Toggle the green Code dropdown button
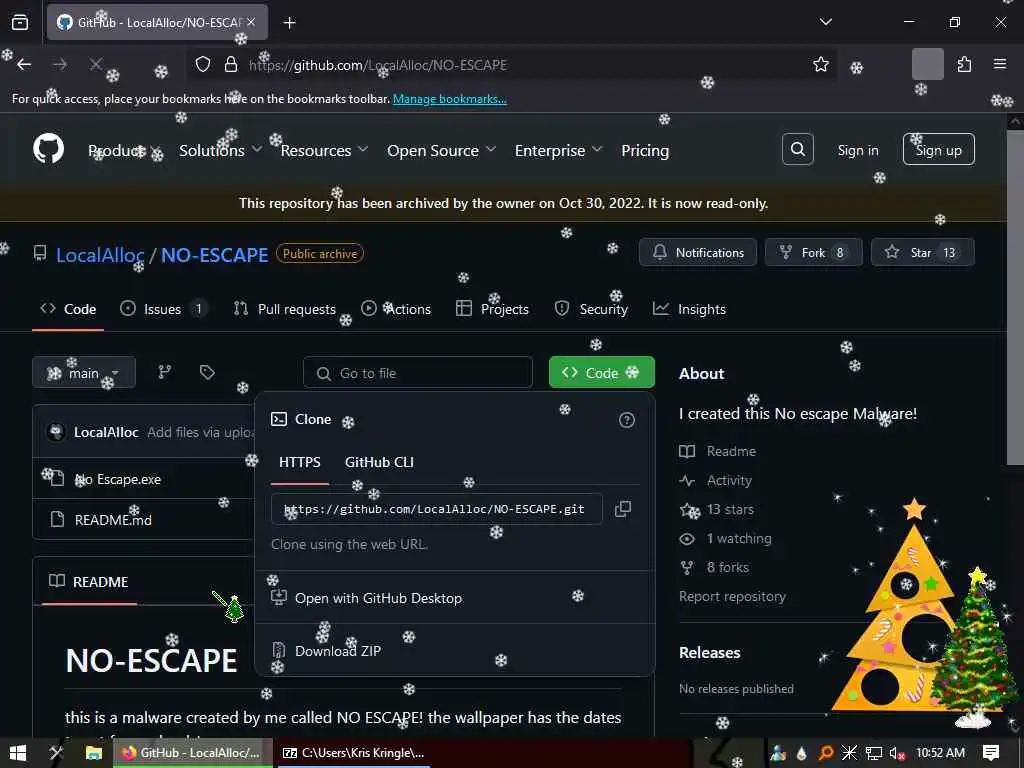This screenshot has height=768, width=1024. 601,372
